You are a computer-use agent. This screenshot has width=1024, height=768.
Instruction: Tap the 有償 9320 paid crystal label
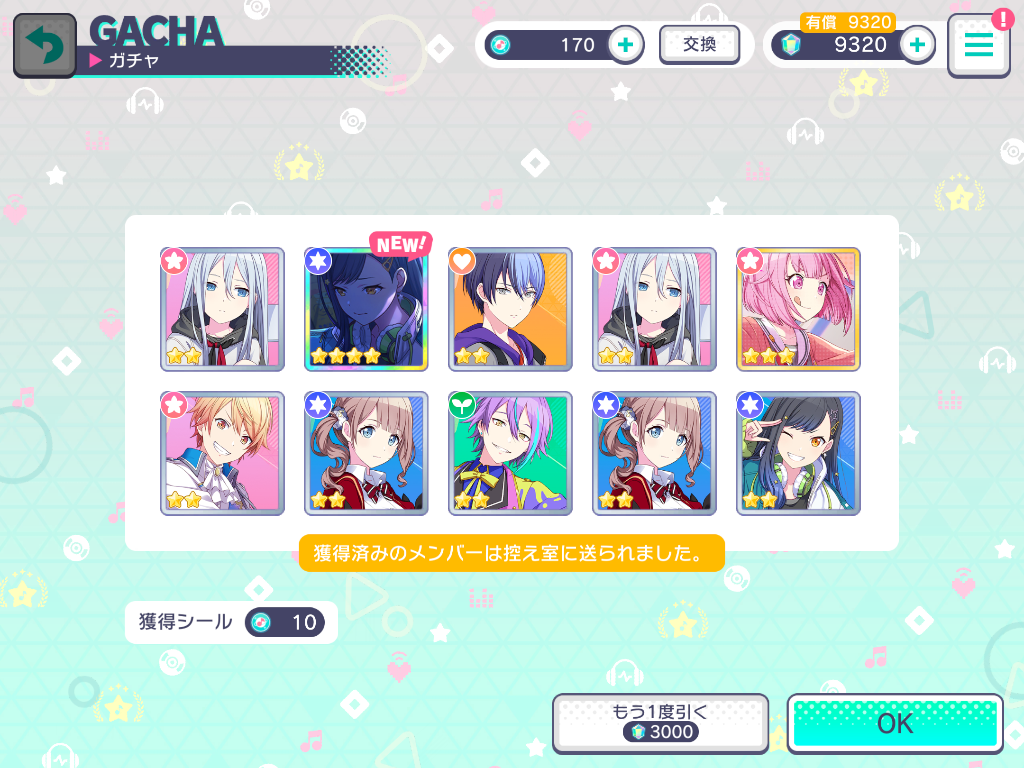(x=848, y=22)
